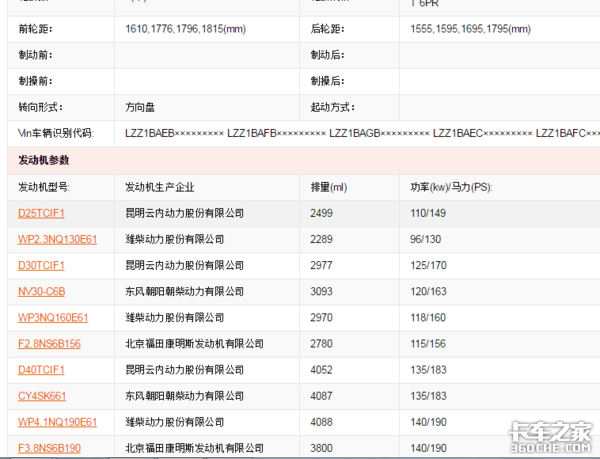The image size is (600, 459).
Task: Select power value 96/130
Action: coord(426,239)
